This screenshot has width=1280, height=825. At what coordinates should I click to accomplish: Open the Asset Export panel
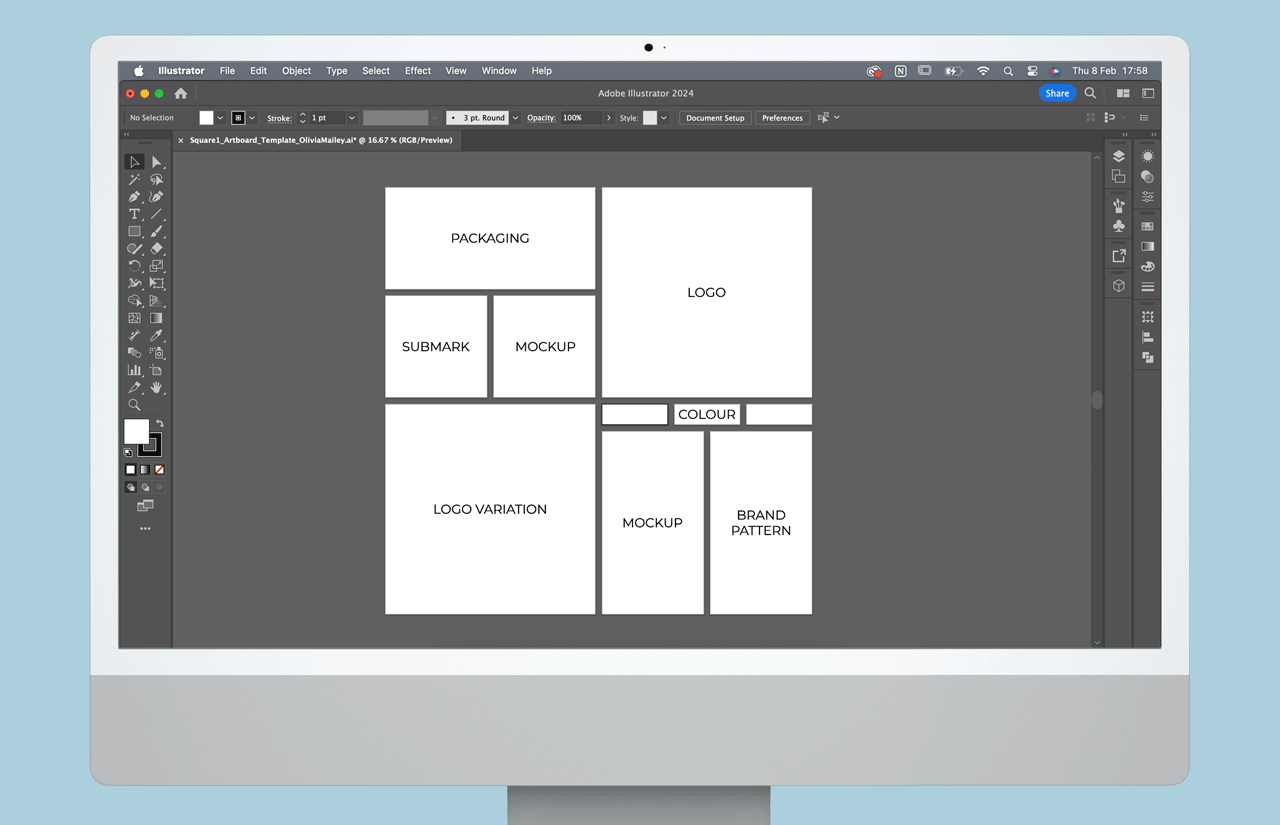(1118, 256)
